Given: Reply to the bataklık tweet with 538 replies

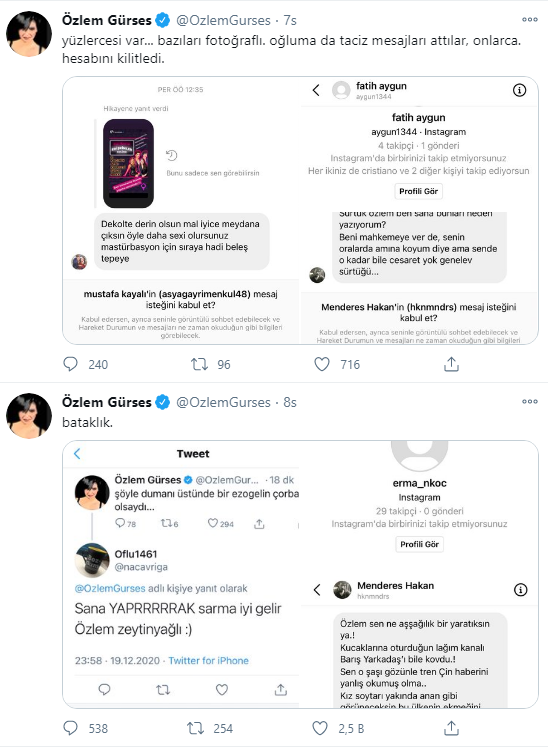Looking at the screenshot, I should 71,728.
